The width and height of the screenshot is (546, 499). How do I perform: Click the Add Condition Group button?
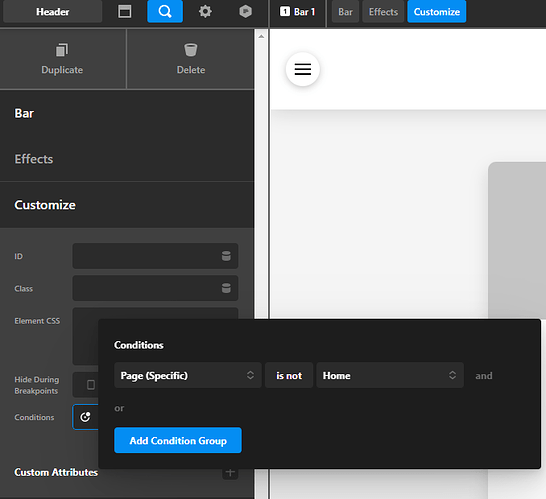click(x=178, y=440)
